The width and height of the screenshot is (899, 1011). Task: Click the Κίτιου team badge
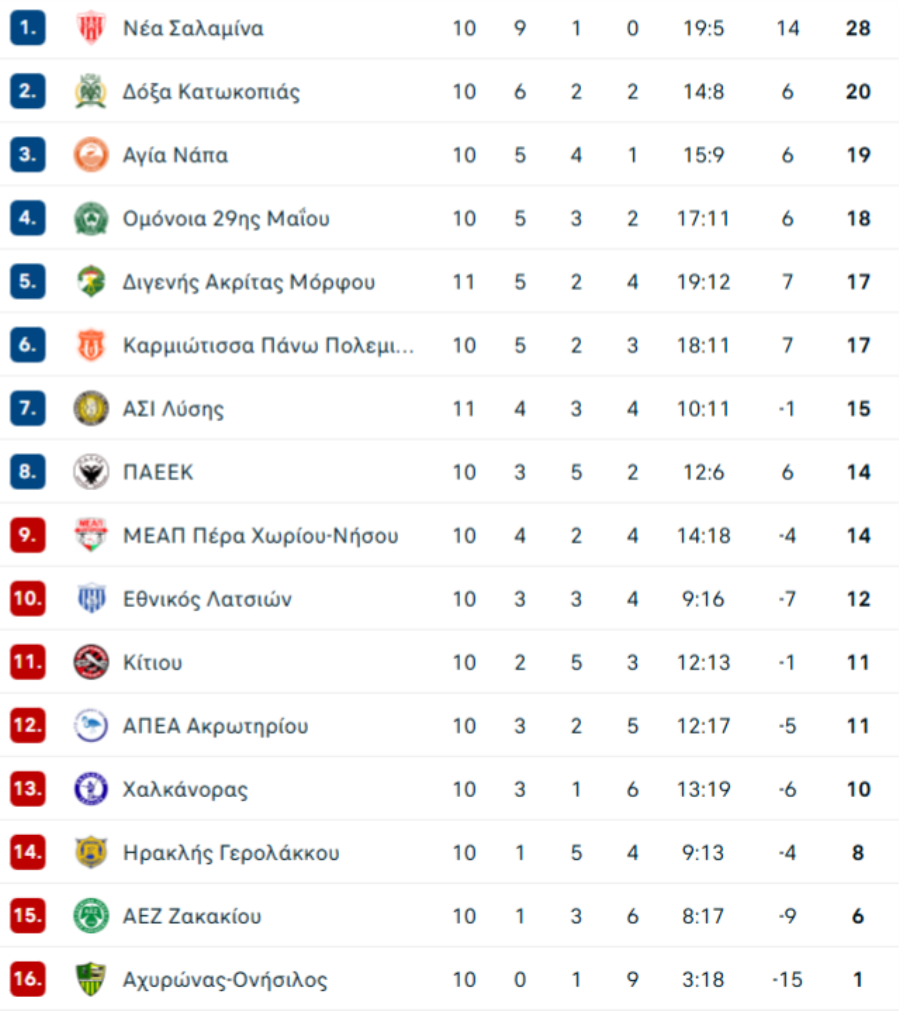coord(91,662)
